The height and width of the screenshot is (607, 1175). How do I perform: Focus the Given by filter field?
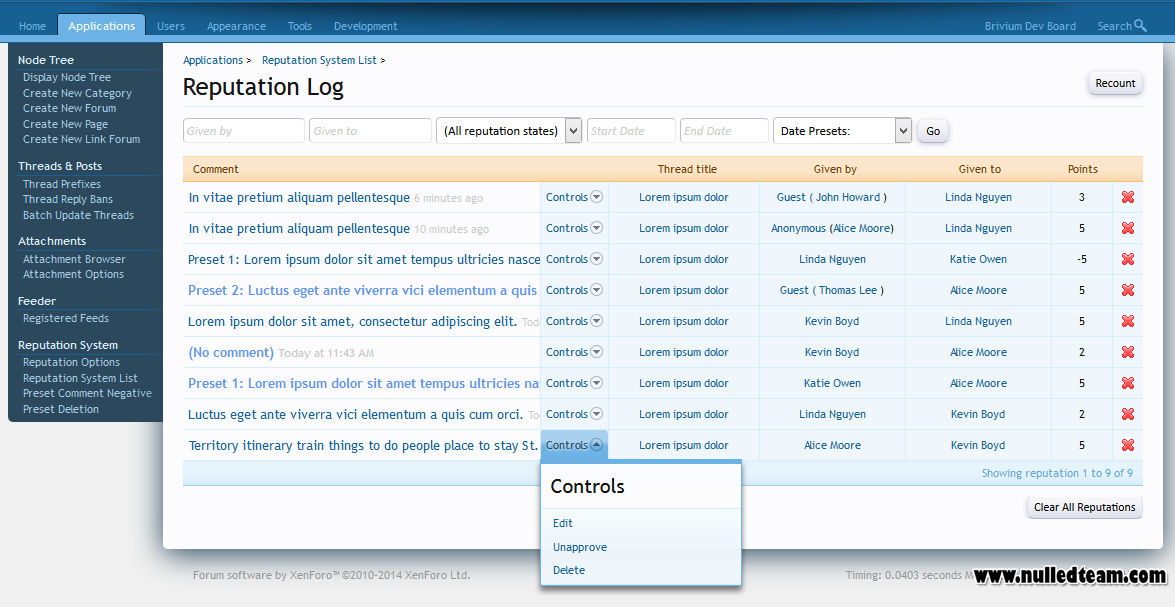point(244,130)
